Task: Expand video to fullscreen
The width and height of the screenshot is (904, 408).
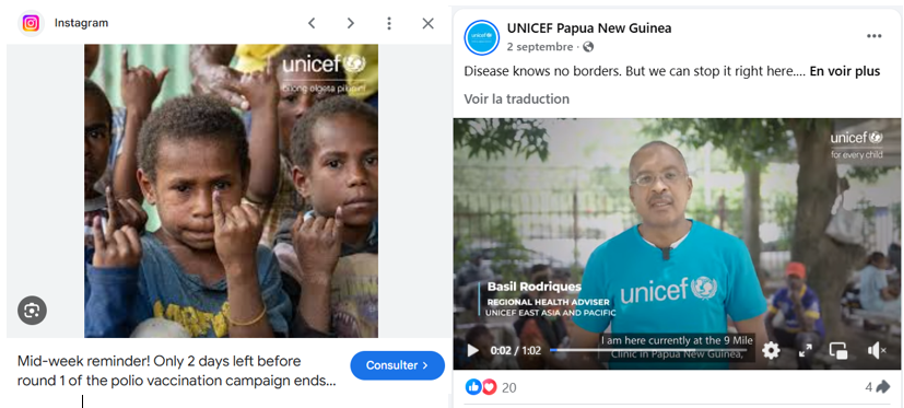Action: coord(805,350)
